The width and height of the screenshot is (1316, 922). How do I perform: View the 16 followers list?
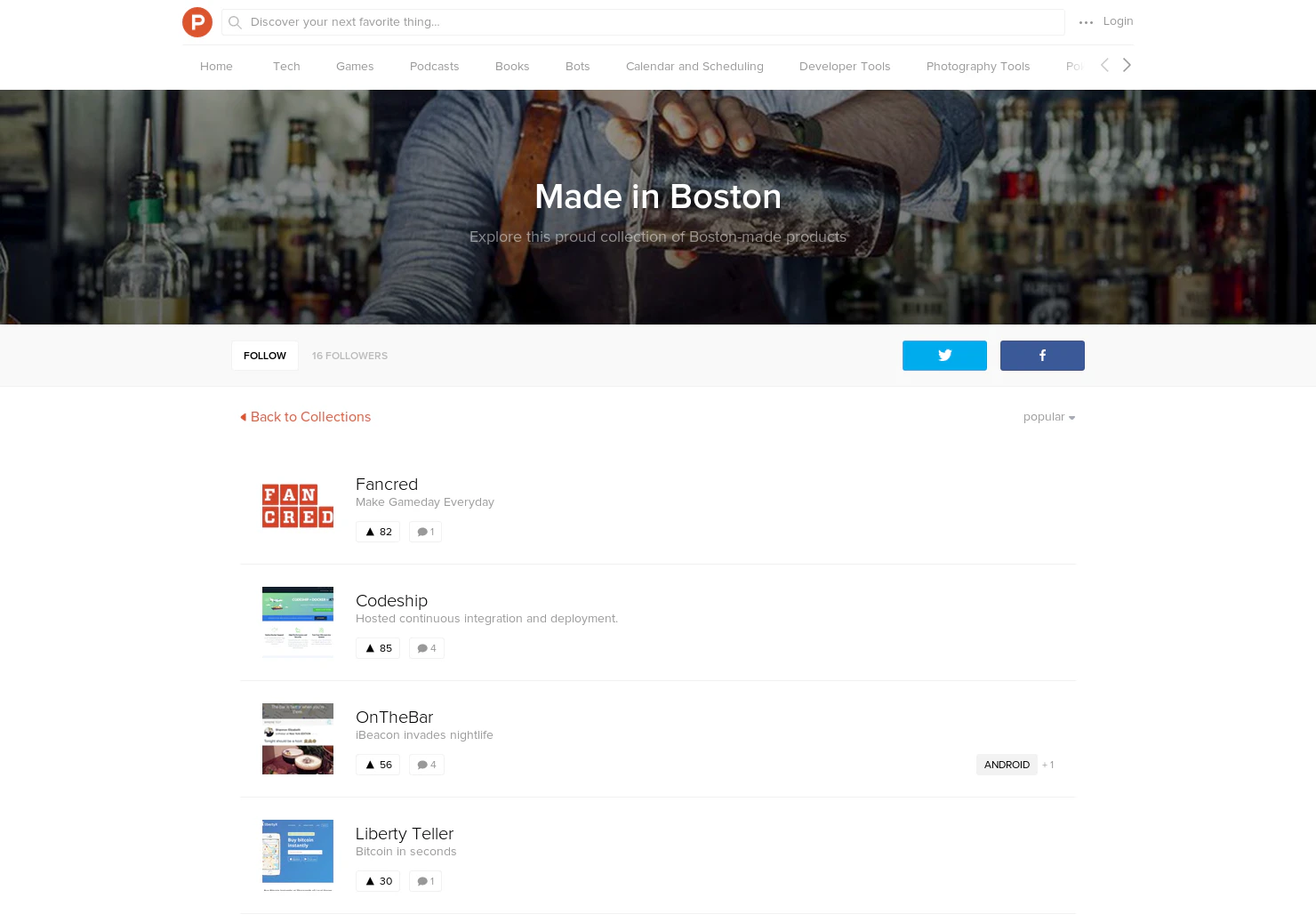(349, 356)
